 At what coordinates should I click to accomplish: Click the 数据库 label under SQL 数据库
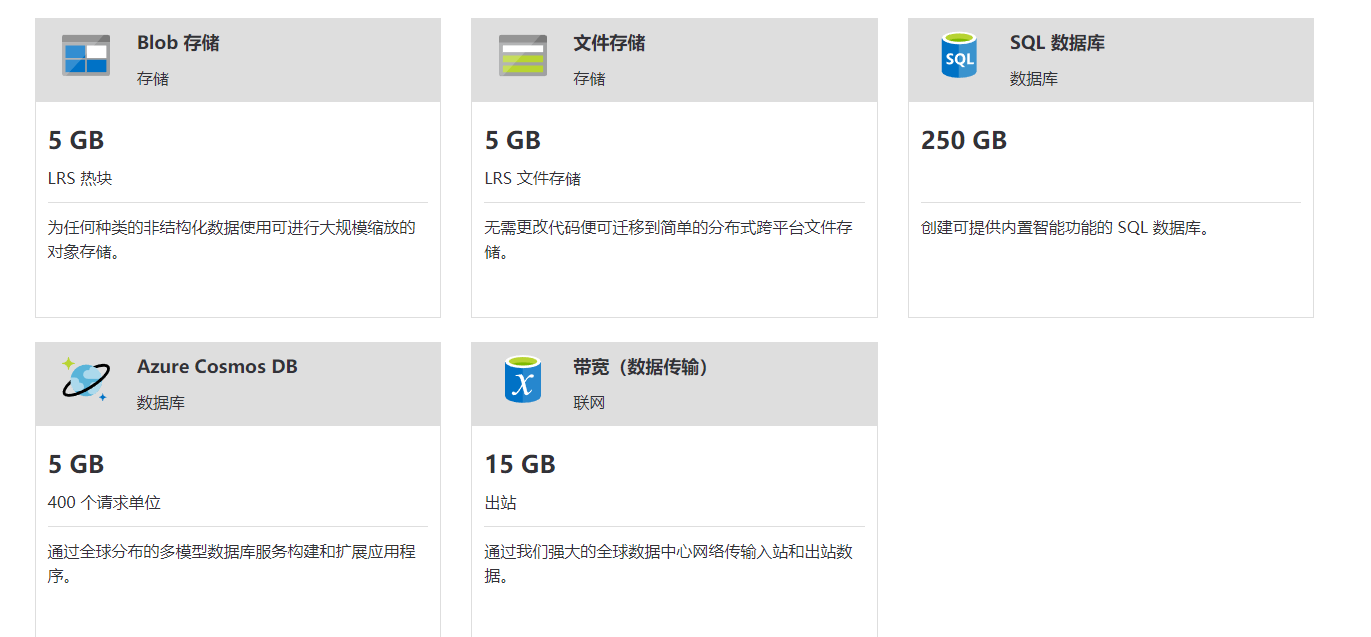coord(1034,77)
